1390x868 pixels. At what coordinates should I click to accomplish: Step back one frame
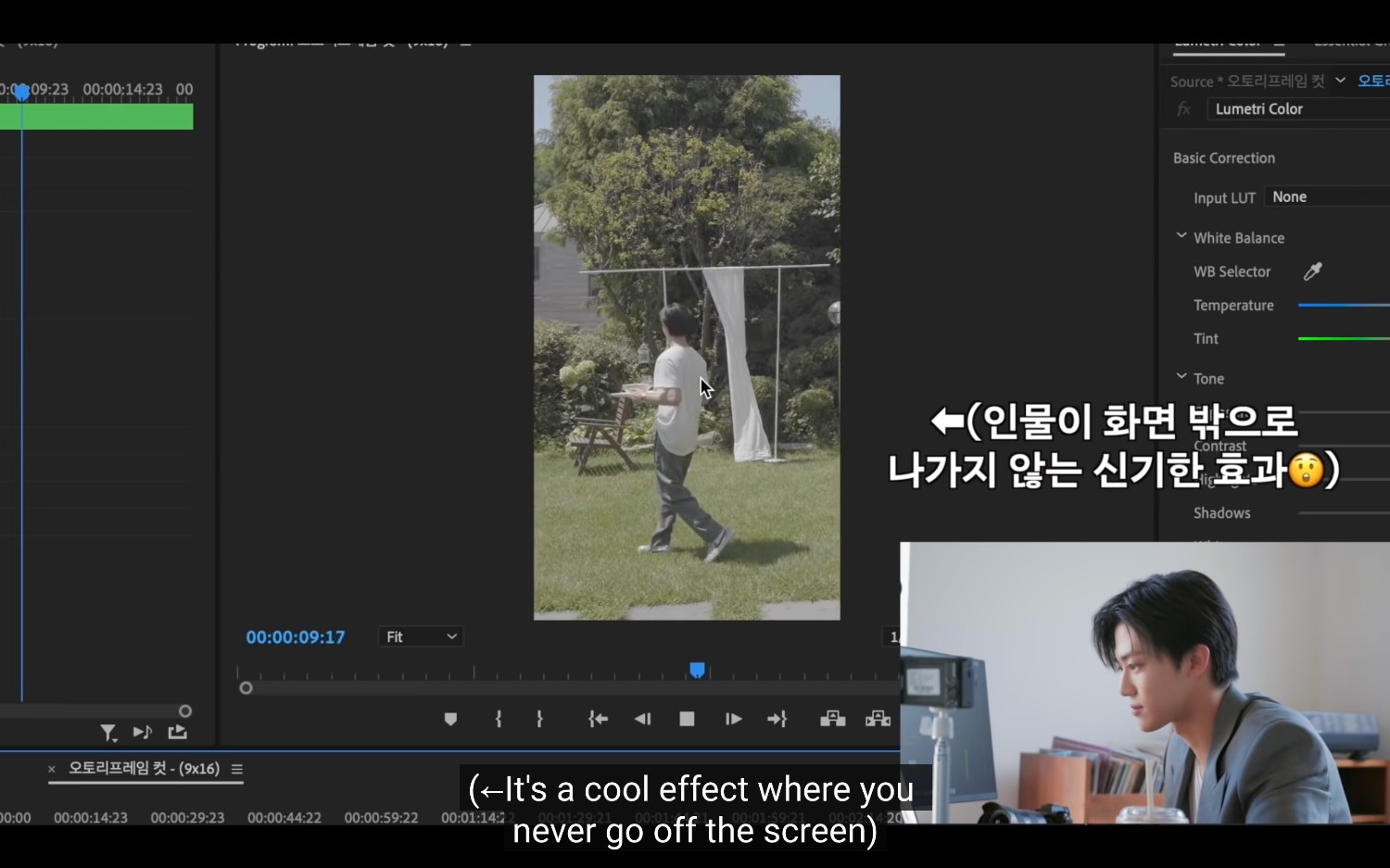[x=642, y=719]
